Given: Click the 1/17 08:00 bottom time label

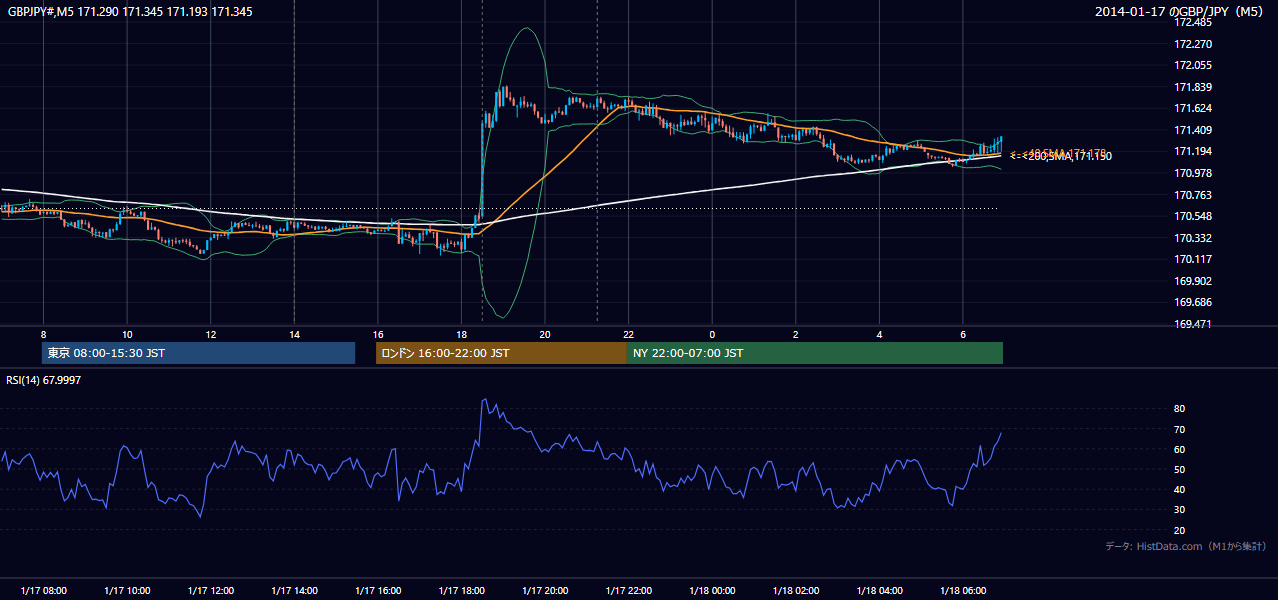Looking at the screenshot, I should [43, 590].
